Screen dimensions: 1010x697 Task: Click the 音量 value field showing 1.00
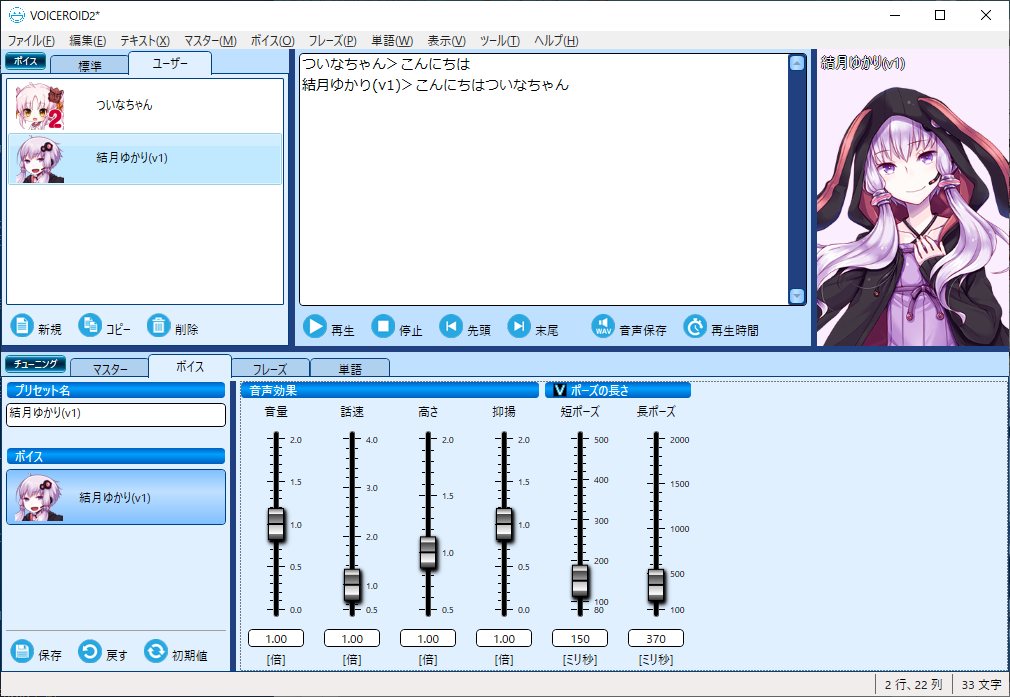(x=276, y=638)
